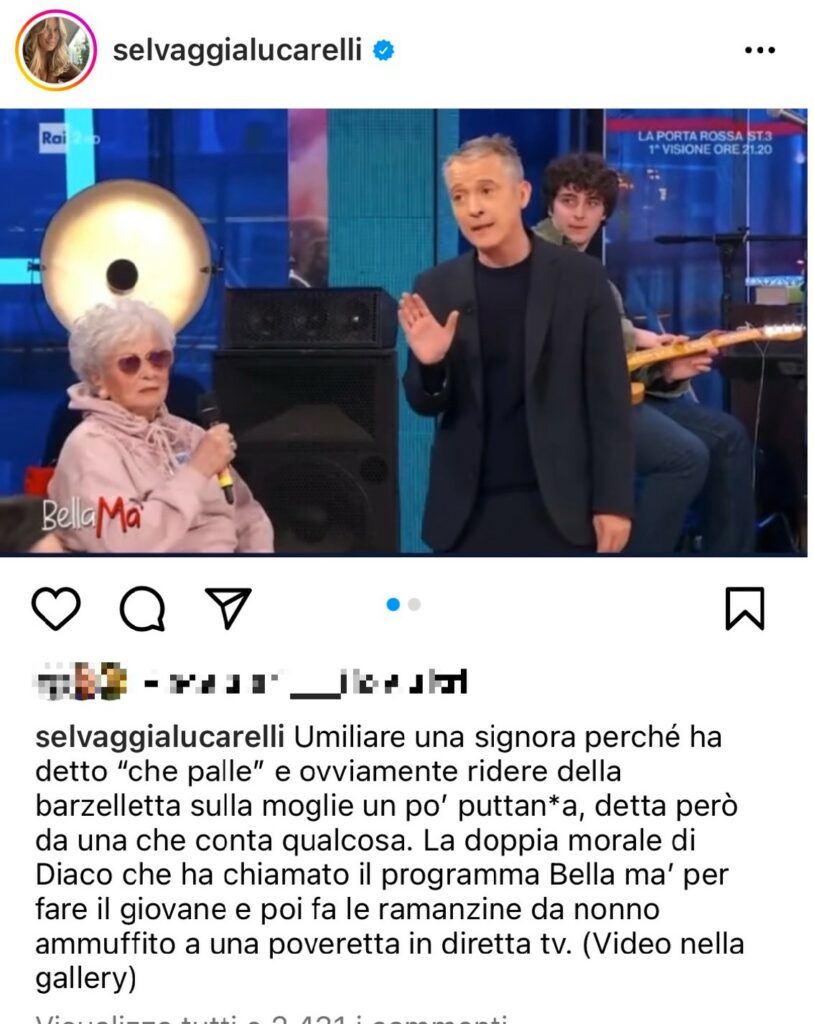
Task: Click the Rai 2 logo in the video
Action: point(69,138)
